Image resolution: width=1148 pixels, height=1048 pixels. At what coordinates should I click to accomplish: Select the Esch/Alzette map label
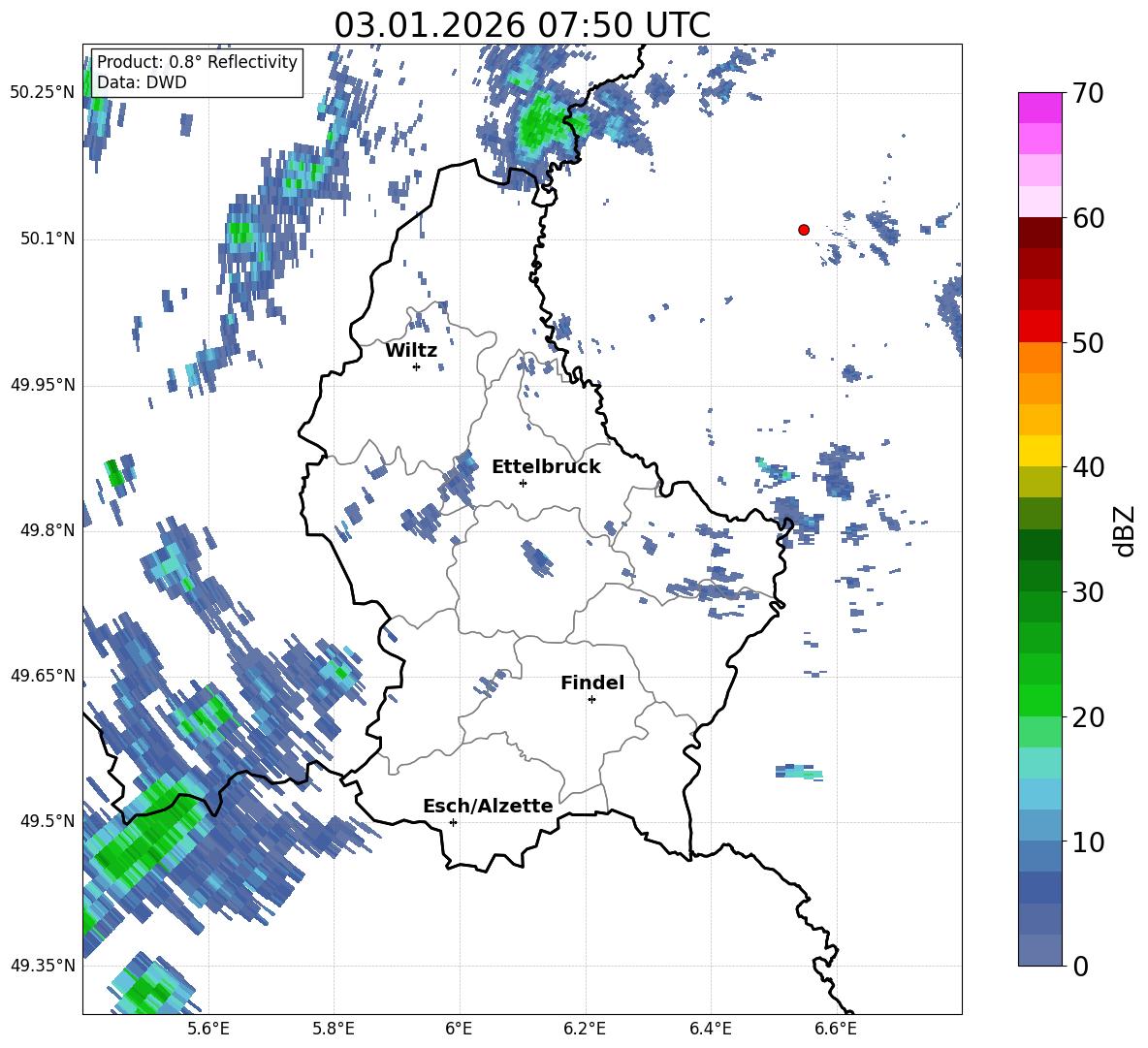tap(488, 807)
